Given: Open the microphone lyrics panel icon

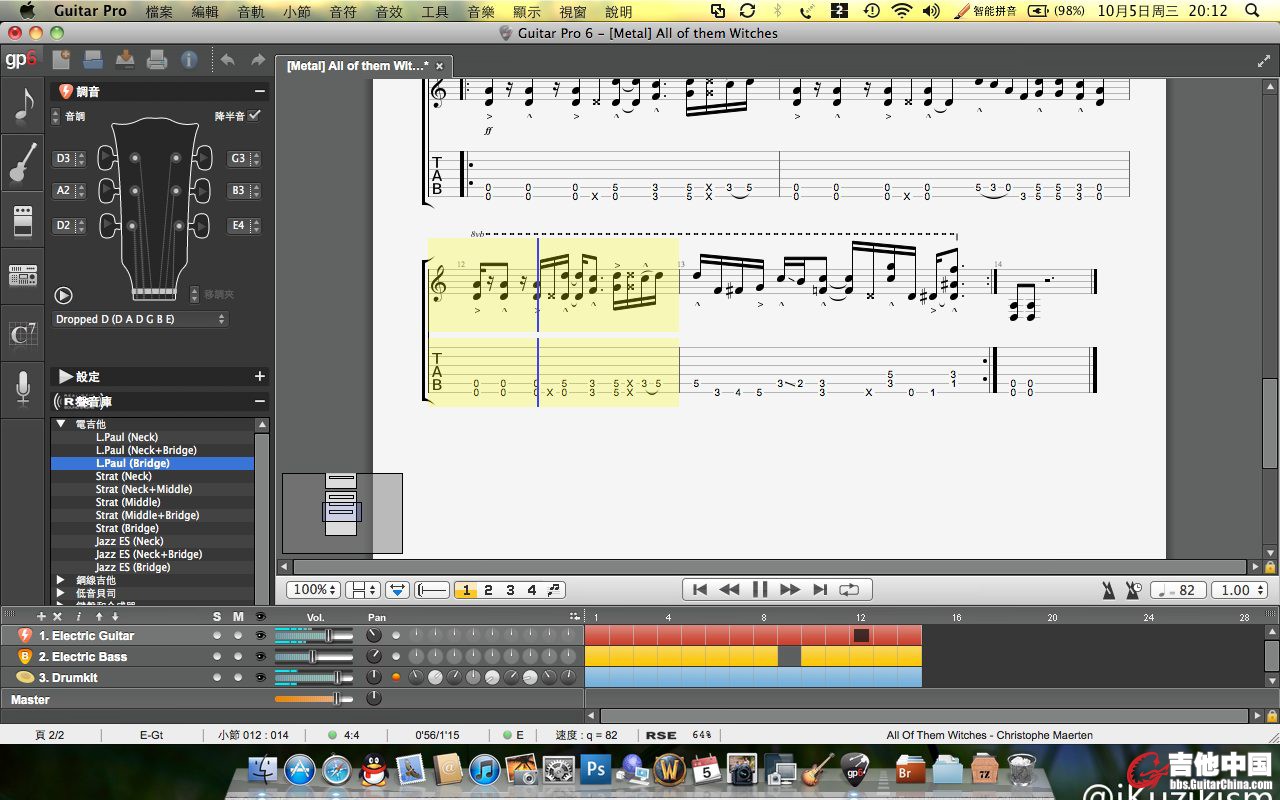Looking at the screenshot, I should 23,388.
